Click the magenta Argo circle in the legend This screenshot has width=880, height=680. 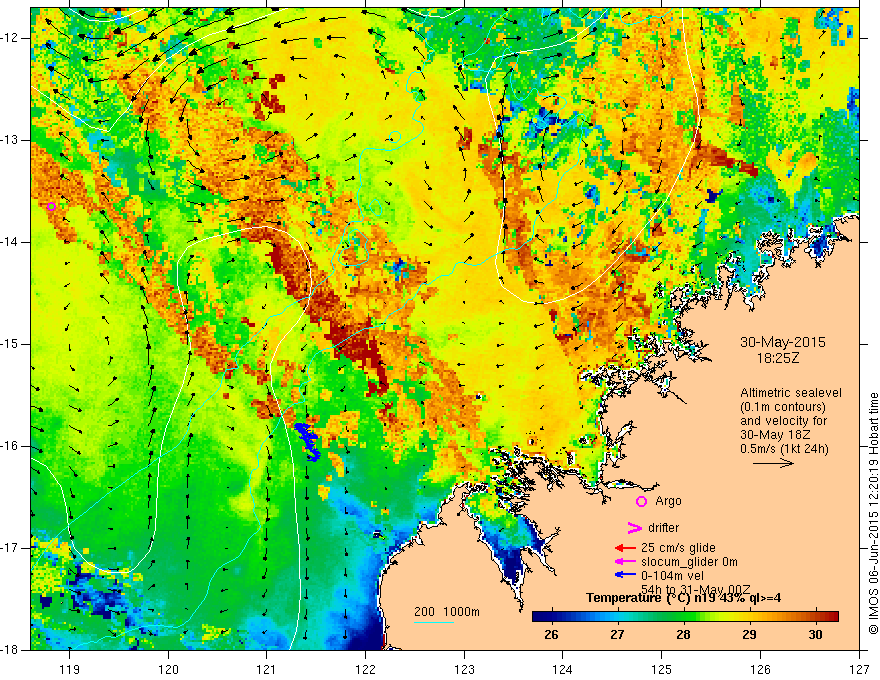click(x=641, y=502)
